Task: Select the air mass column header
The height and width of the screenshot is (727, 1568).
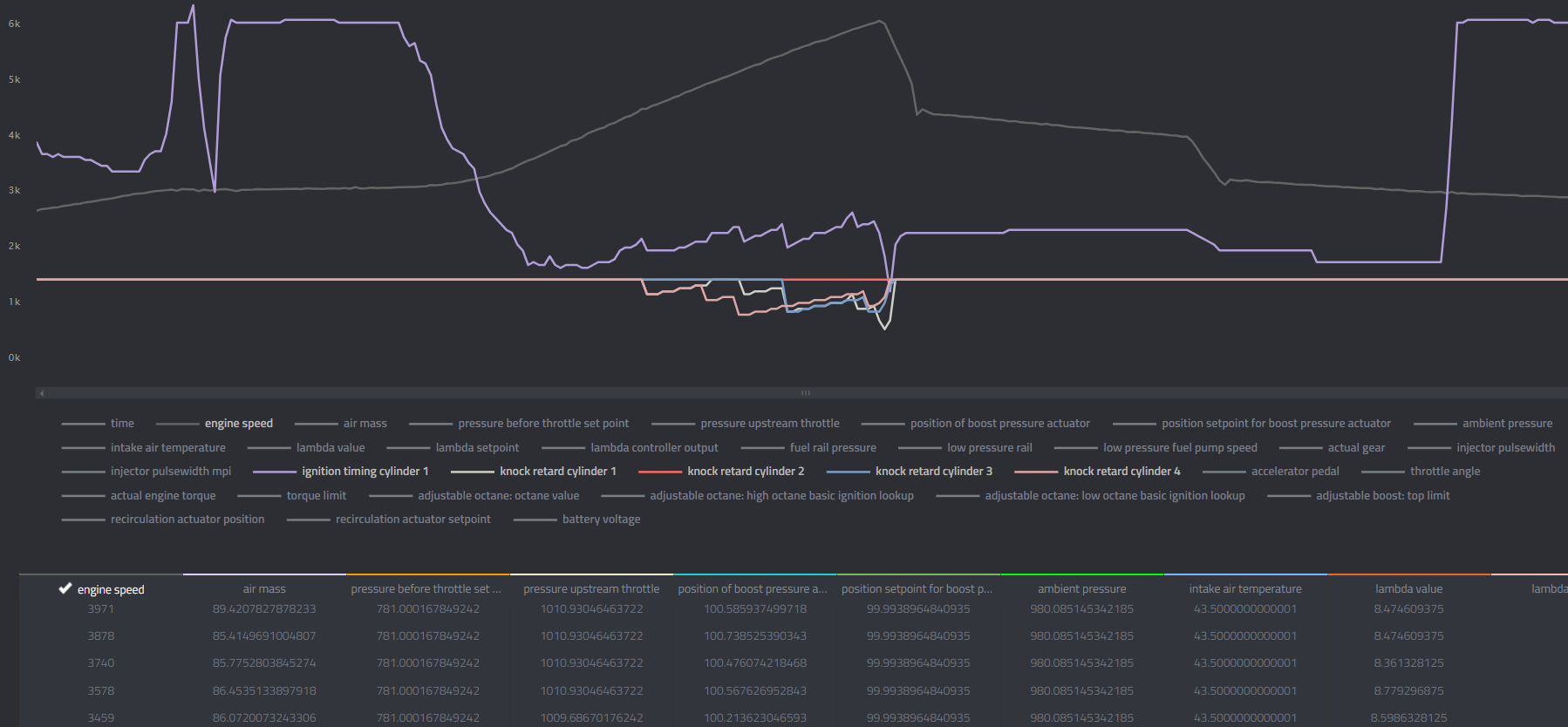Action: click(264, 589)
